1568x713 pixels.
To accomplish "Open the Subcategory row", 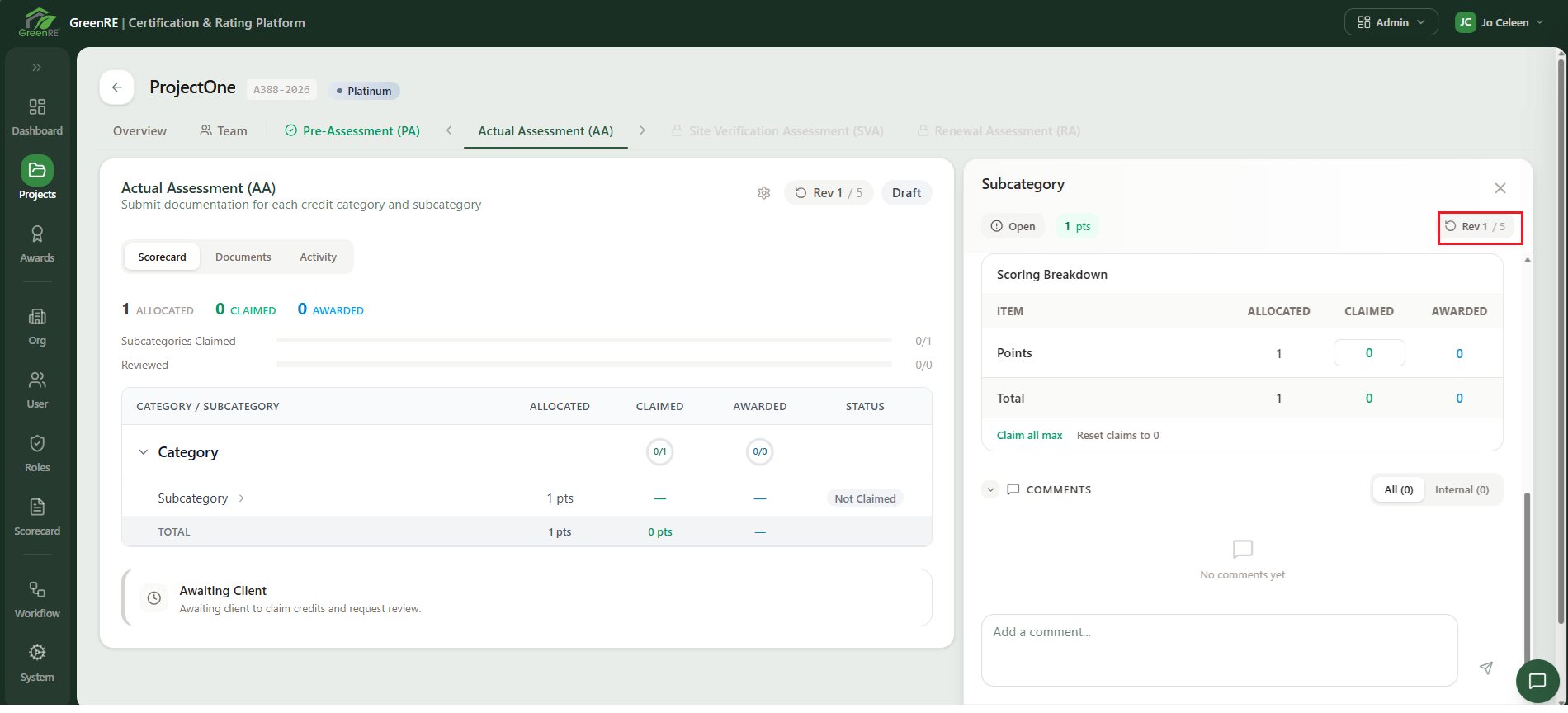I will pos(527,498).
